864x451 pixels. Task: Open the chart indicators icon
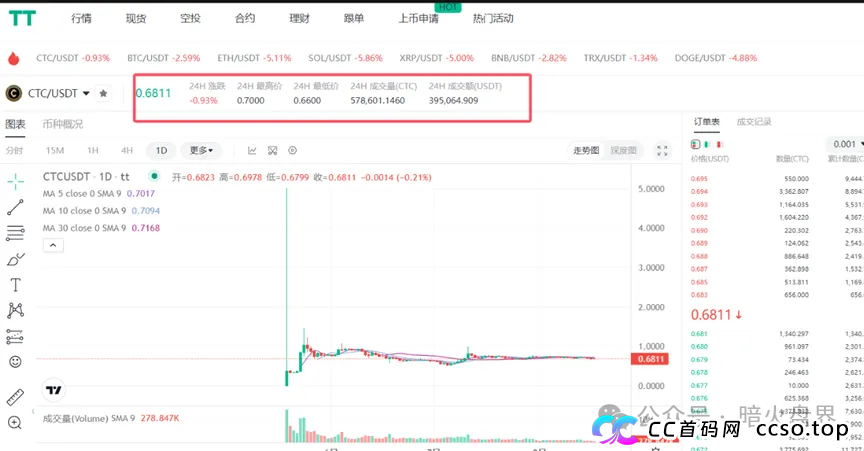point(252,151)
